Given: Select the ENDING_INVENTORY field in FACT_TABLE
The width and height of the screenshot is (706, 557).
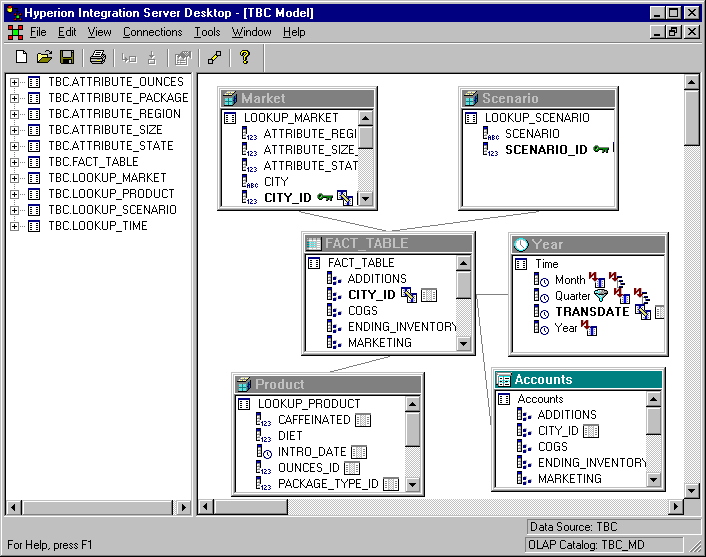Looking at the screenshot, I should pos(402,327).
